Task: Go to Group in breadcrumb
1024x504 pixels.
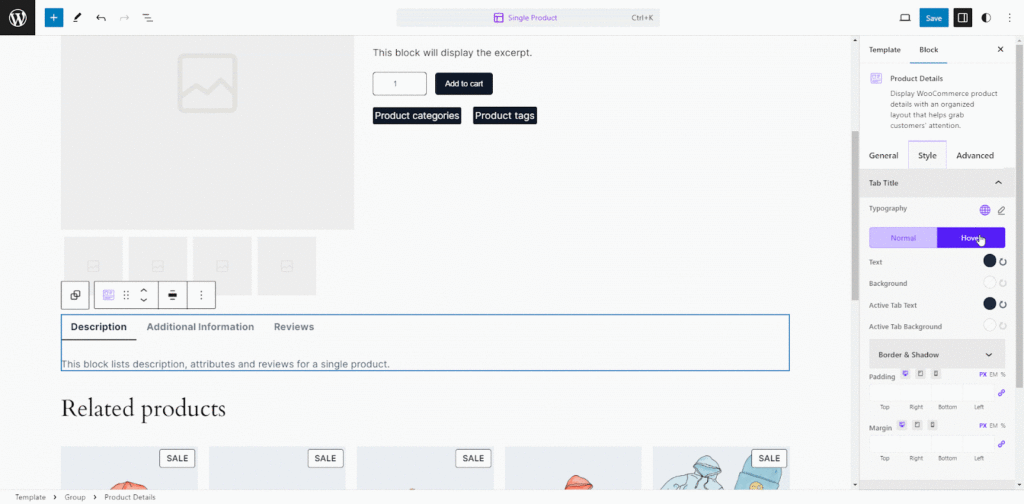Action: point(75,497)
